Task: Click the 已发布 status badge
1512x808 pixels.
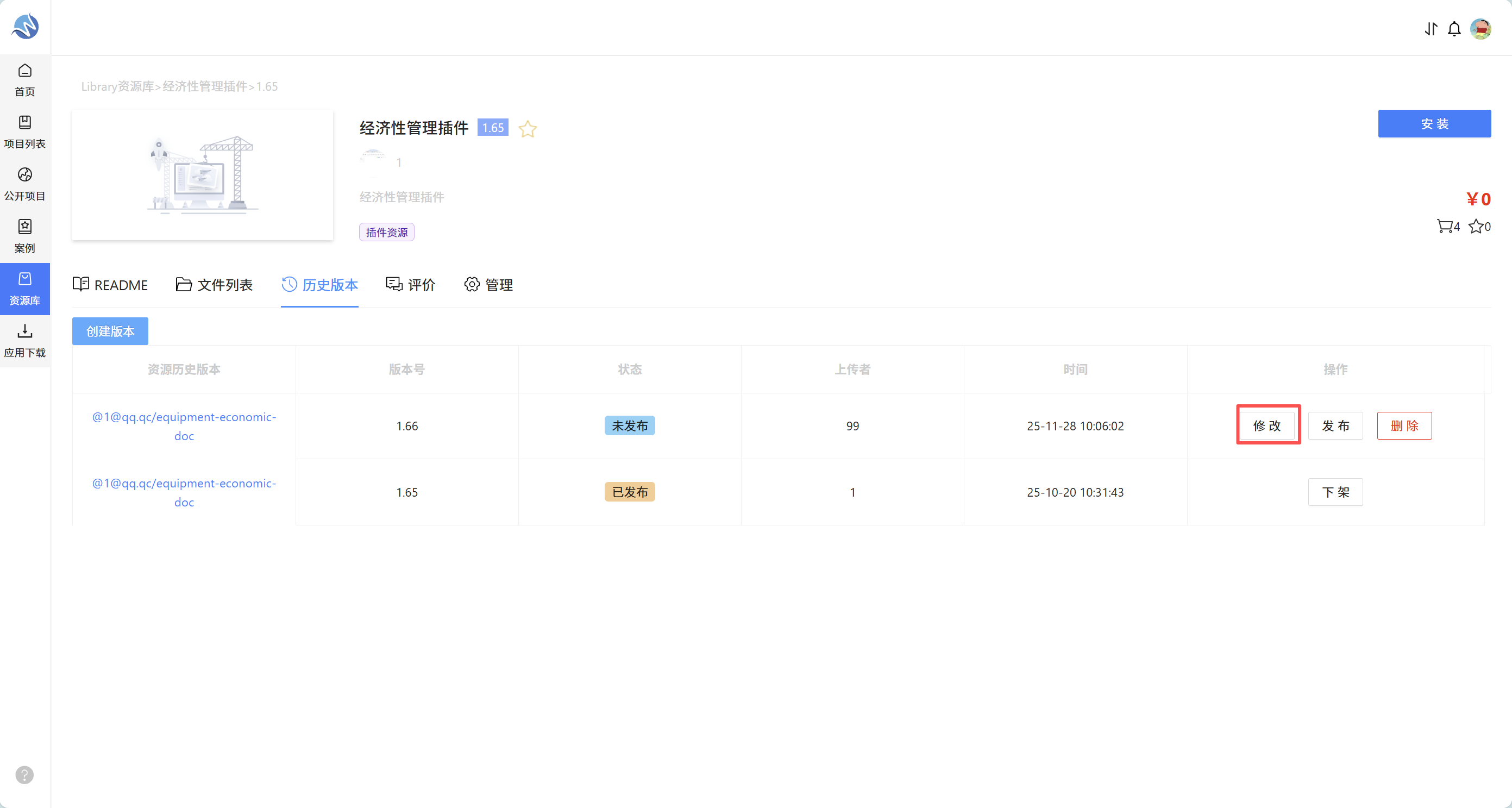Action: pos(630,492)
